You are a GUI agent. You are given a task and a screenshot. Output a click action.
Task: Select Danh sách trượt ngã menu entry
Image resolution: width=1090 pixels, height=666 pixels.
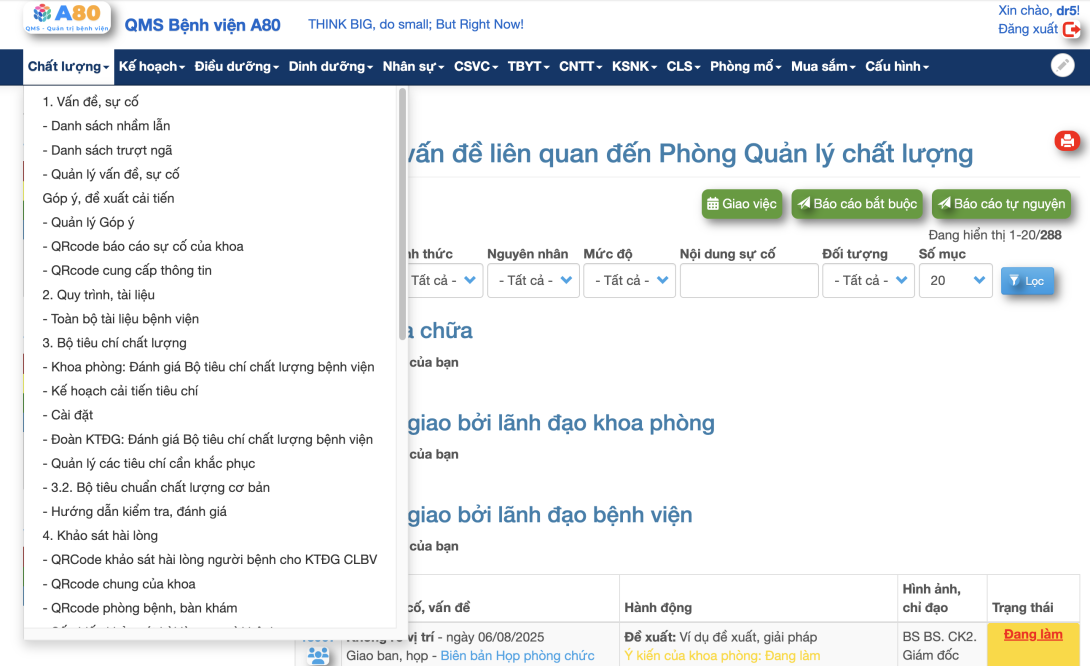click(111, 150)
